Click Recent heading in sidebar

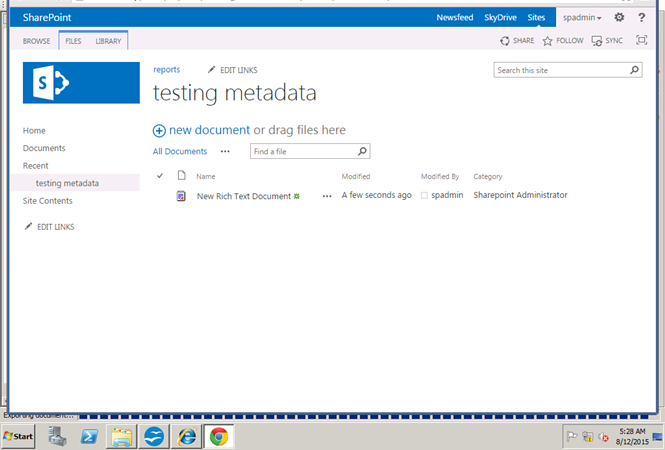coord(36,166)
